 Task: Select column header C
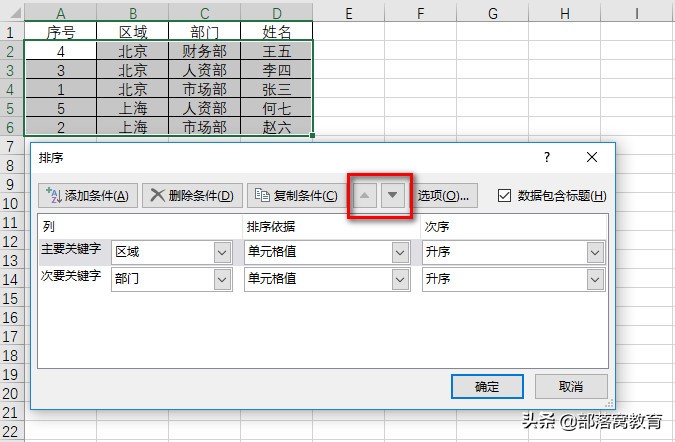coord(204,13)
